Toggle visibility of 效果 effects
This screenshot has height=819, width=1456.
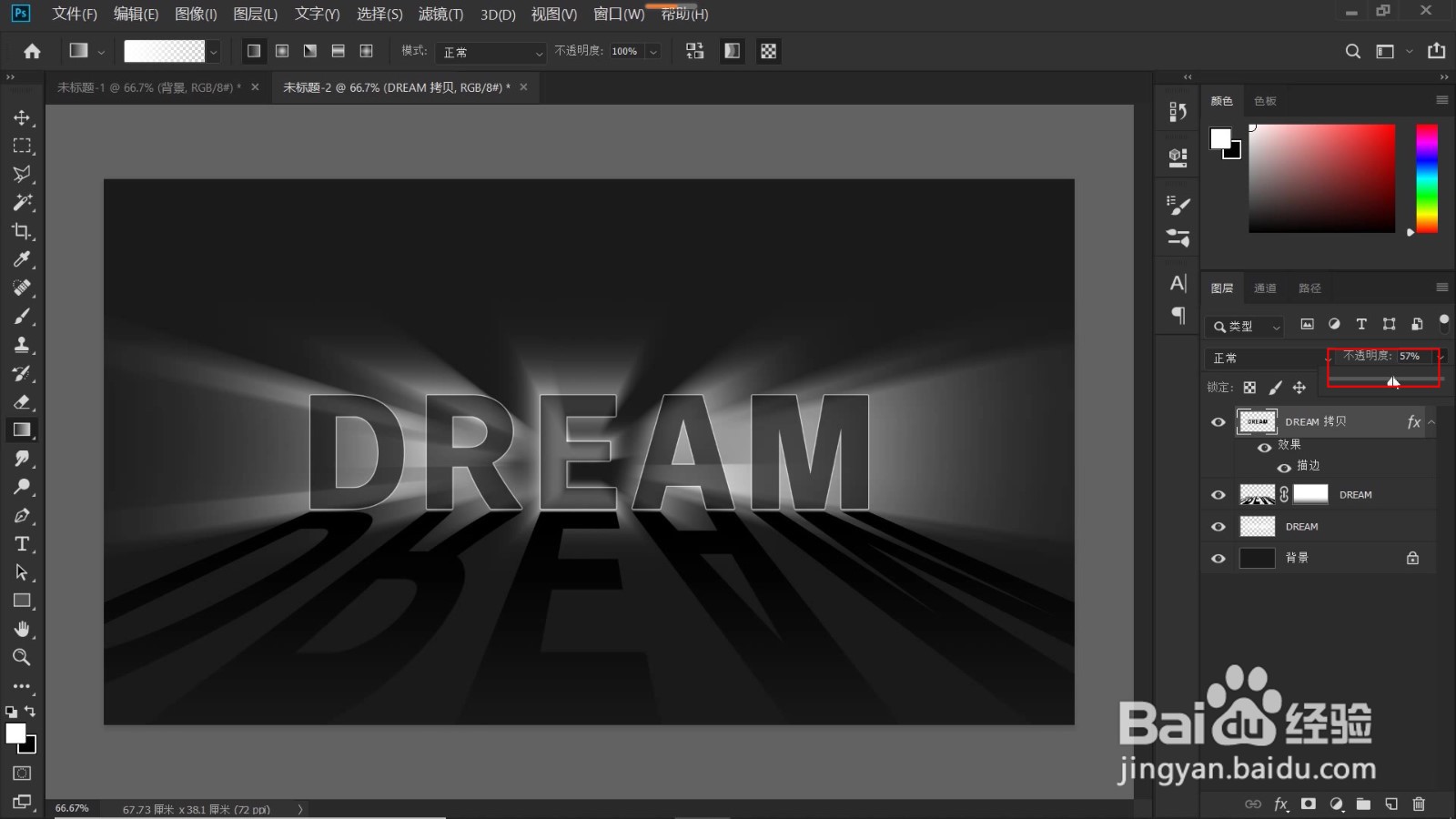click(x=1264, y=447)
